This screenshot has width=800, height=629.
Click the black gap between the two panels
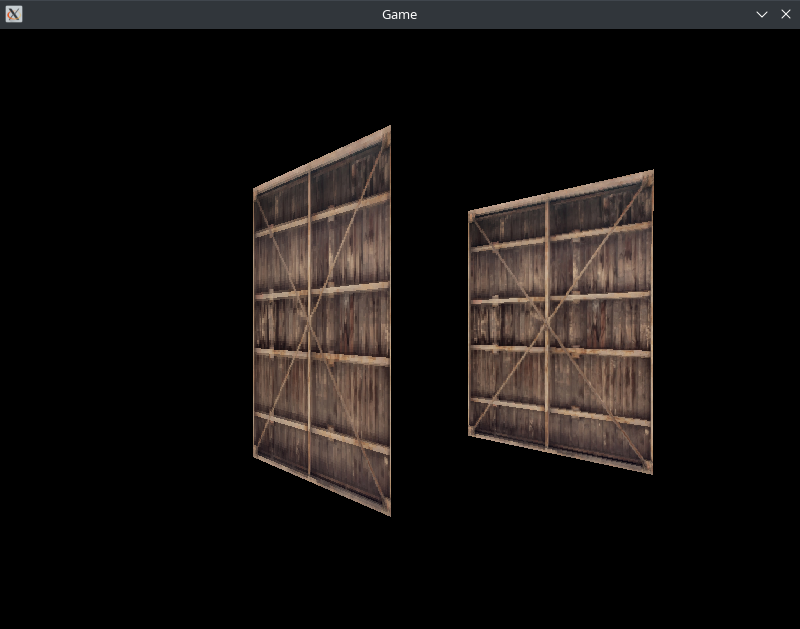pos(430,320)
